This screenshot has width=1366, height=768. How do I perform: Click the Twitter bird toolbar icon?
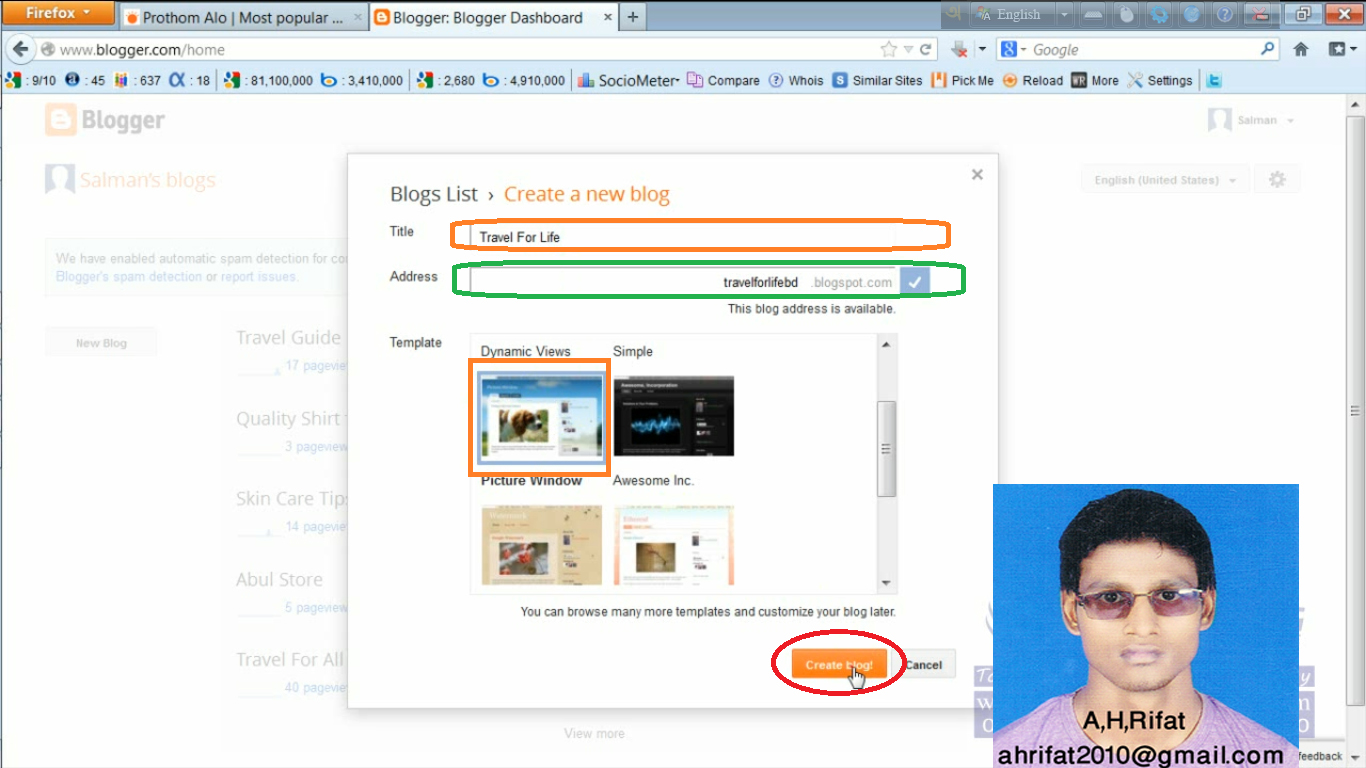pos(1213,80)
